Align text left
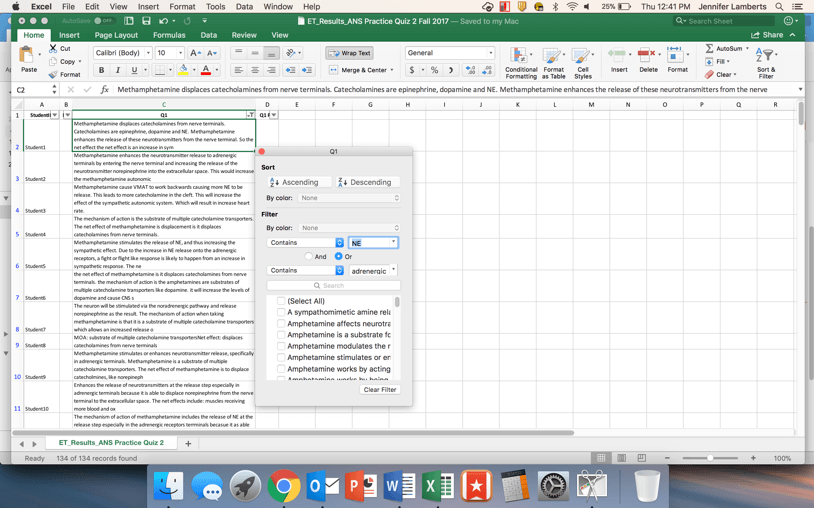This screenshot has width=814, height=508. pos(238,70)
